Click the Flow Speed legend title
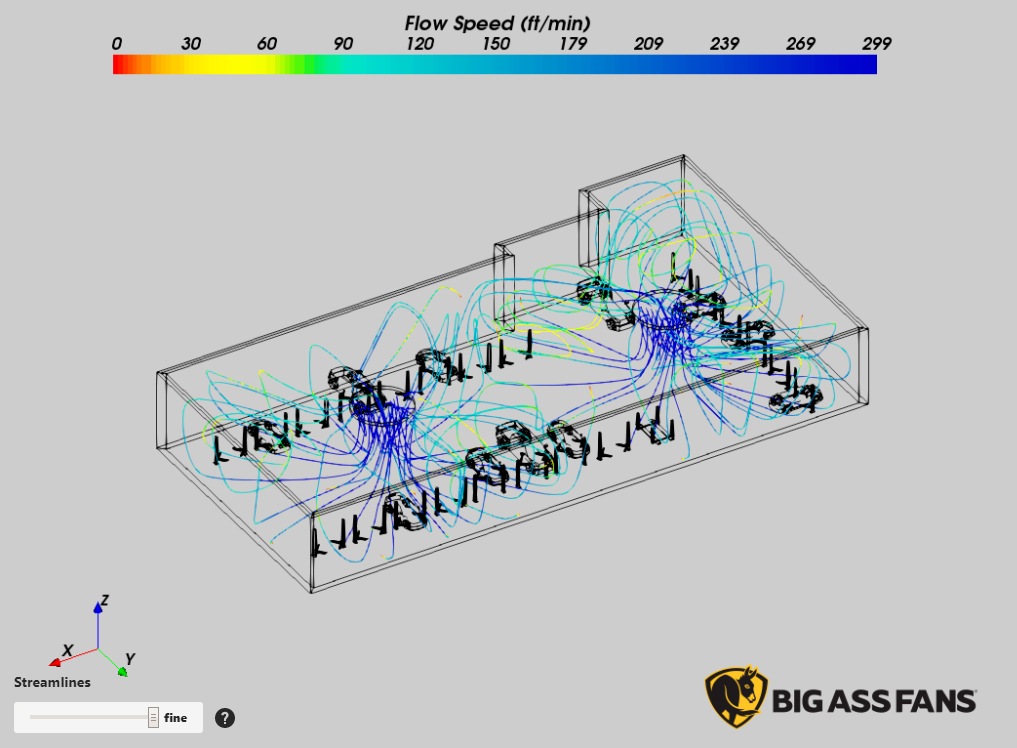Screen dimensions: 1017x748 point(496,22)
